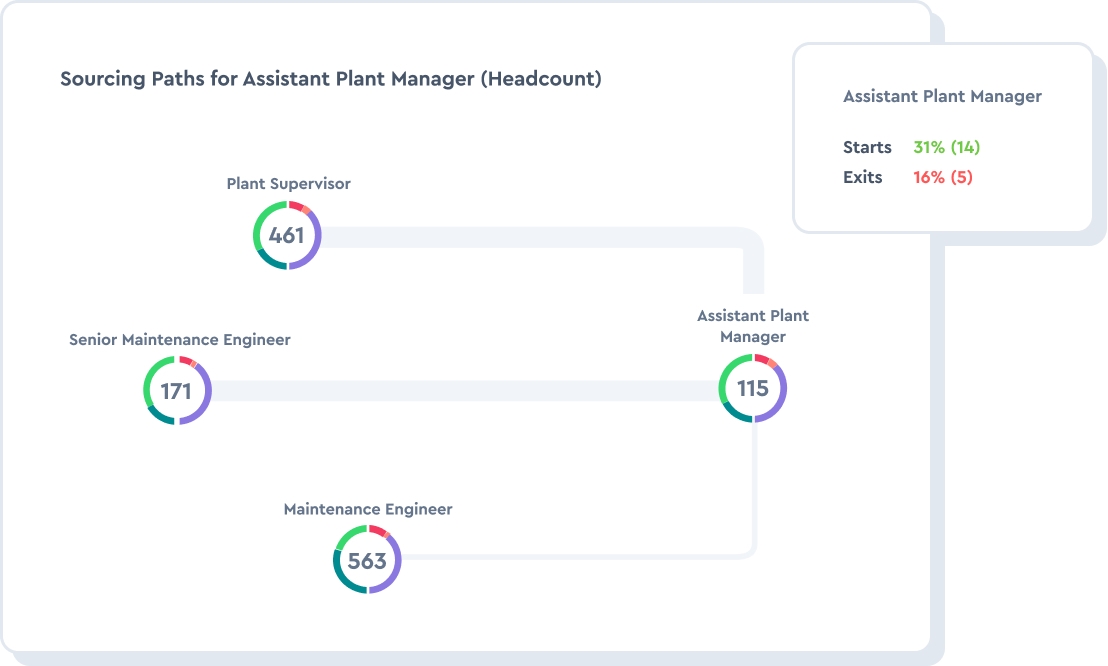Select the Plant Supervisor donut node

(x=288, y=235)
